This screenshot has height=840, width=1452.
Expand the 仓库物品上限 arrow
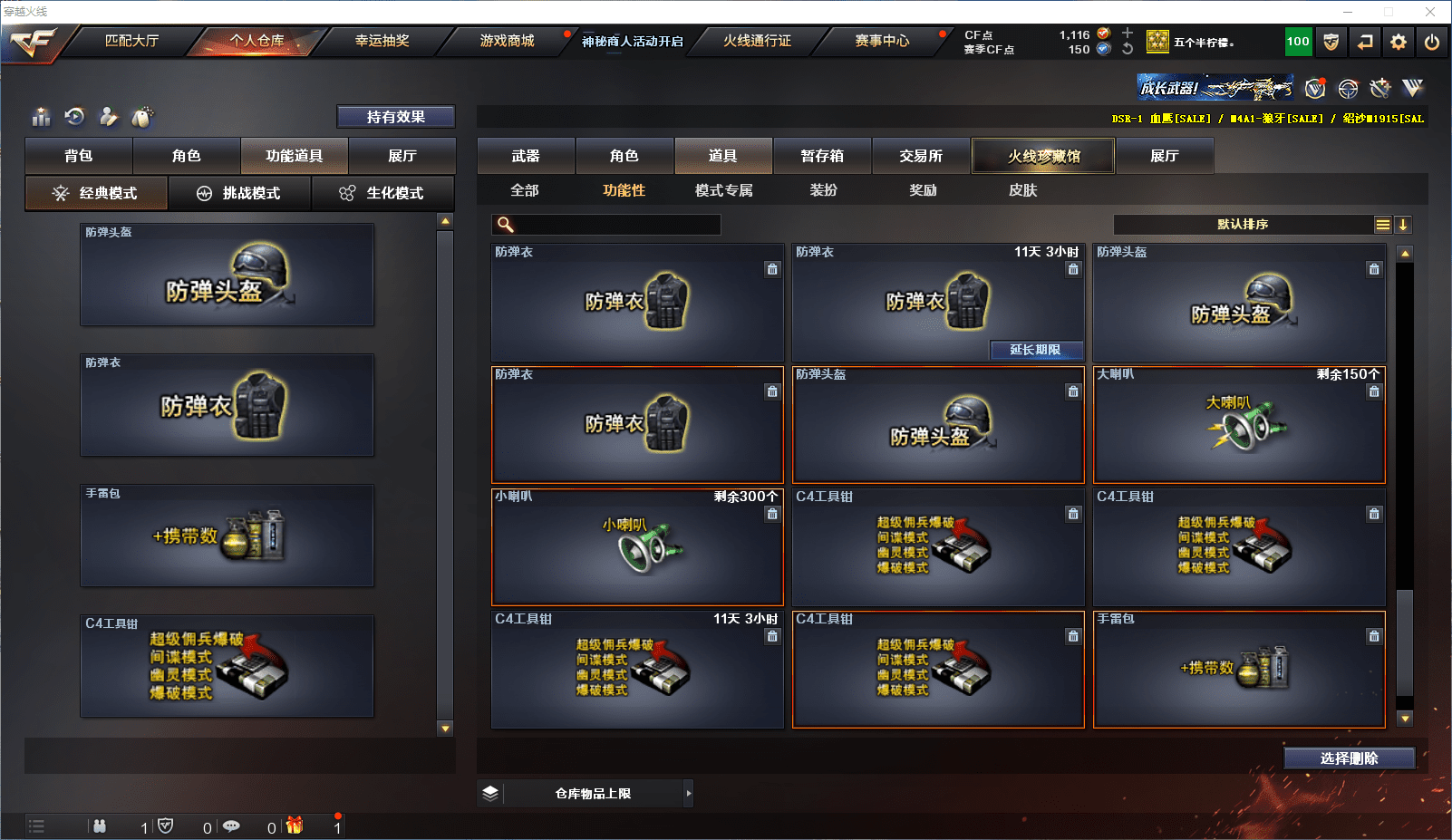click(689, 793)
